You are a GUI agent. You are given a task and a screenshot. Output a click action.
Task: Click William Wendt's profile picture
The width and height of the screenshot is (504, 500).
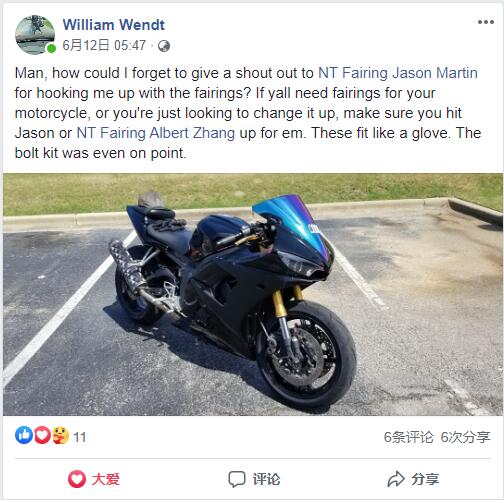pos(35,35)
